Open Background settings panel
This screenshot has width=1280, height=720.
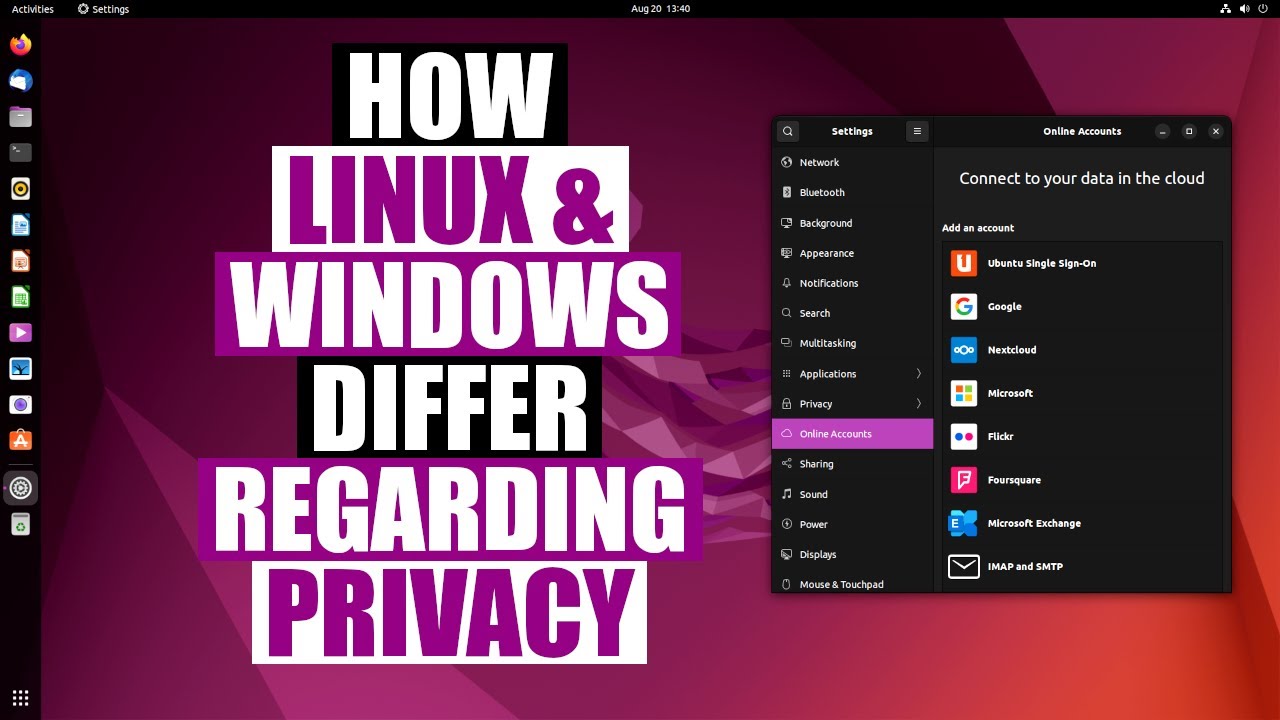pos(852,223)
